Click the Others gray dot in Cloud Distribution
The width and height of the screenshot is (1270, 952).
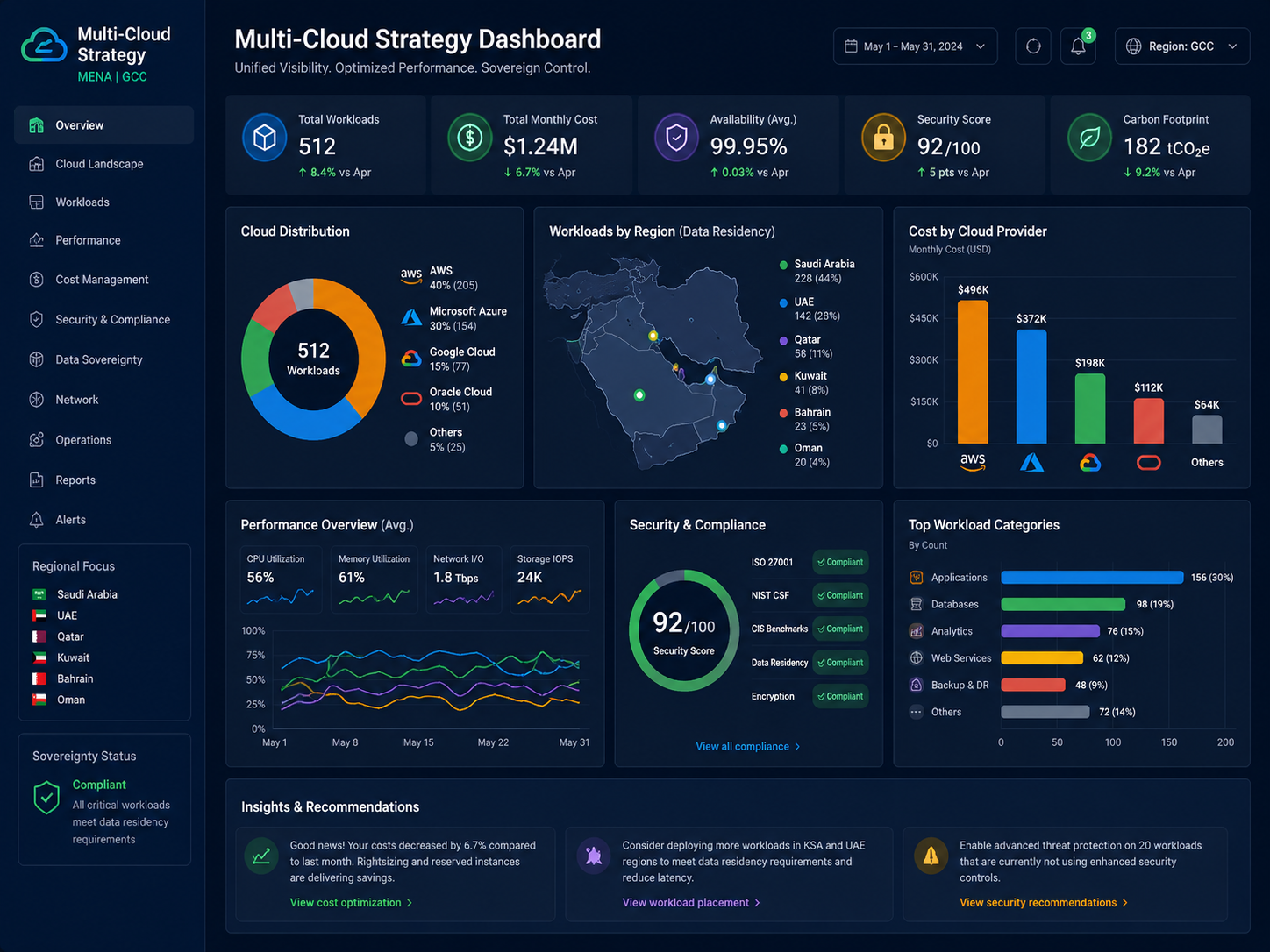coord(411,439)
